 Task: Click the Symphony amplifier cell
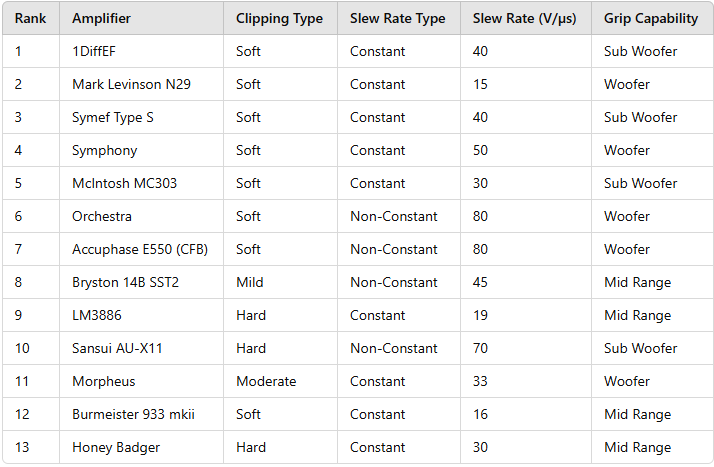(141, 150)
